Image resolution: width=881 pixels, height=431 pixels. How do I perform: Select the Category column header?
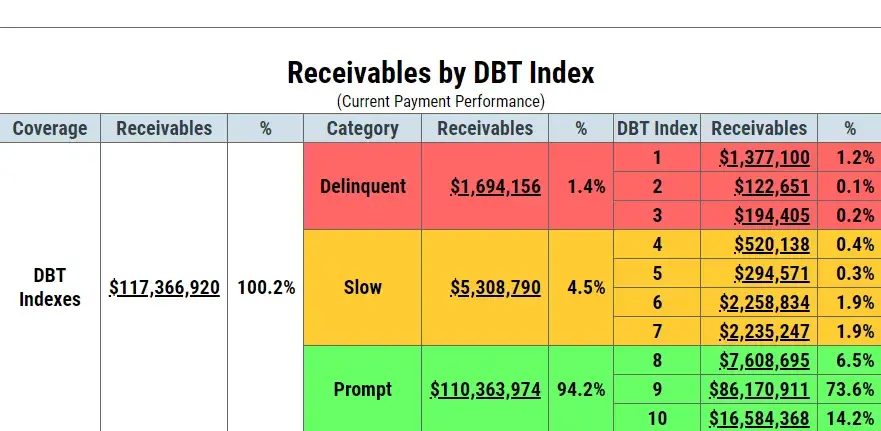tap(362, 128)
